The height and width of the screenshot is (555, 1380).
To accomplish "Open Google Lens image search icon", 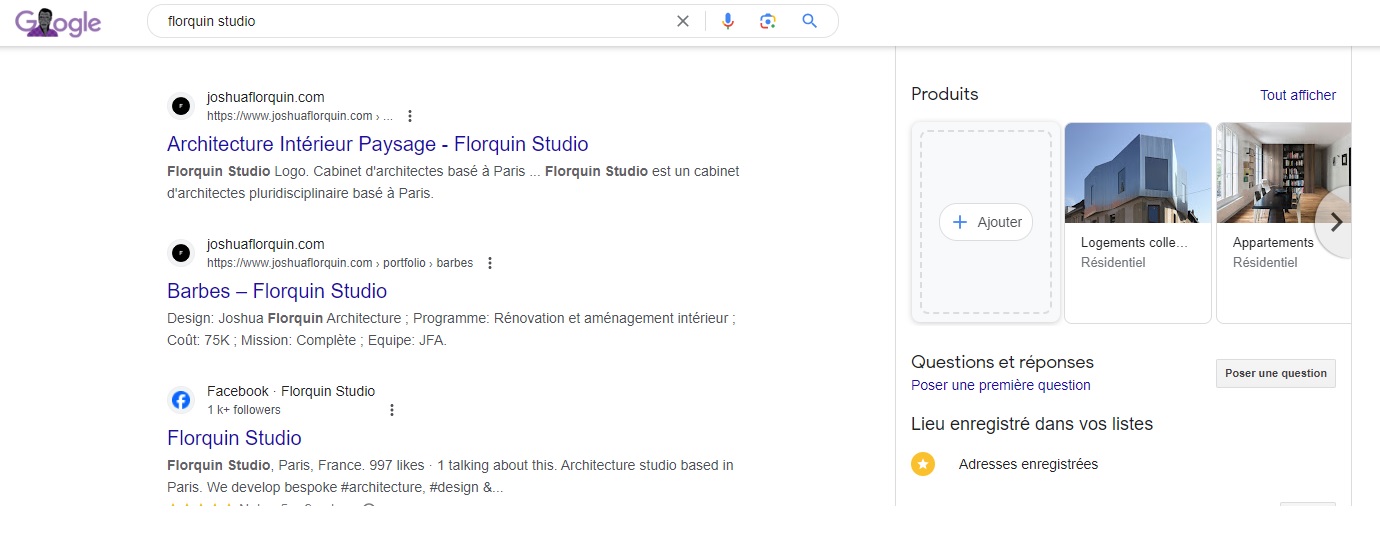I will [768, 21].
